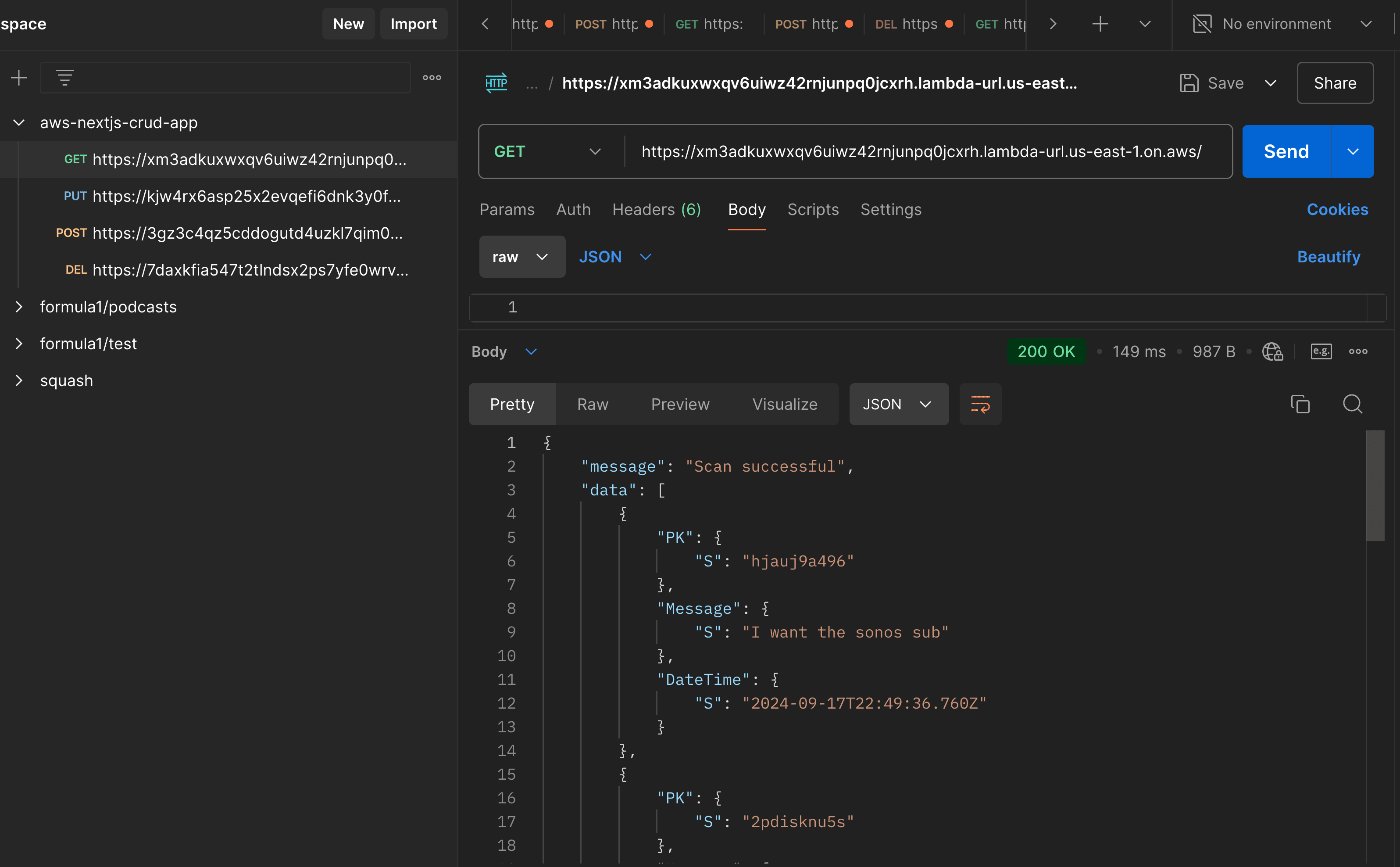Click the response Body expand arrow
Viewport: 1400px width, 867px height.
[530, 351]
